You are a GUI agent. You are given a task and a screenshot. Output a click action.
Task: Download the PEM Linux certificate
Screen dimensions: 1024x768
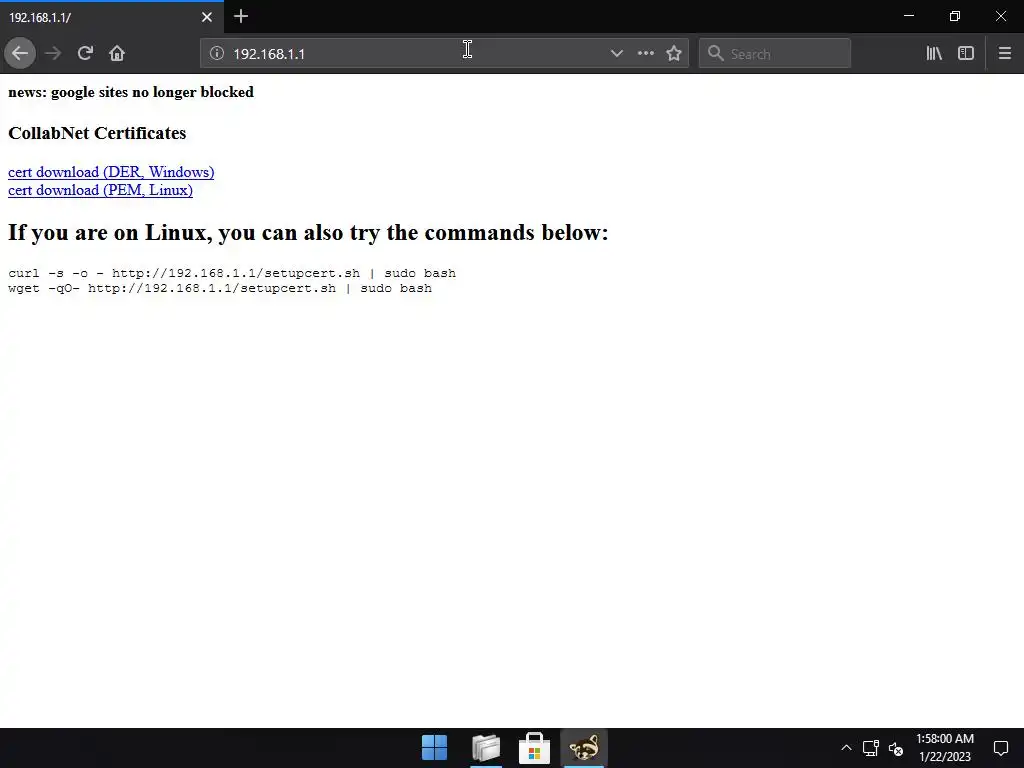pos(100,190)
